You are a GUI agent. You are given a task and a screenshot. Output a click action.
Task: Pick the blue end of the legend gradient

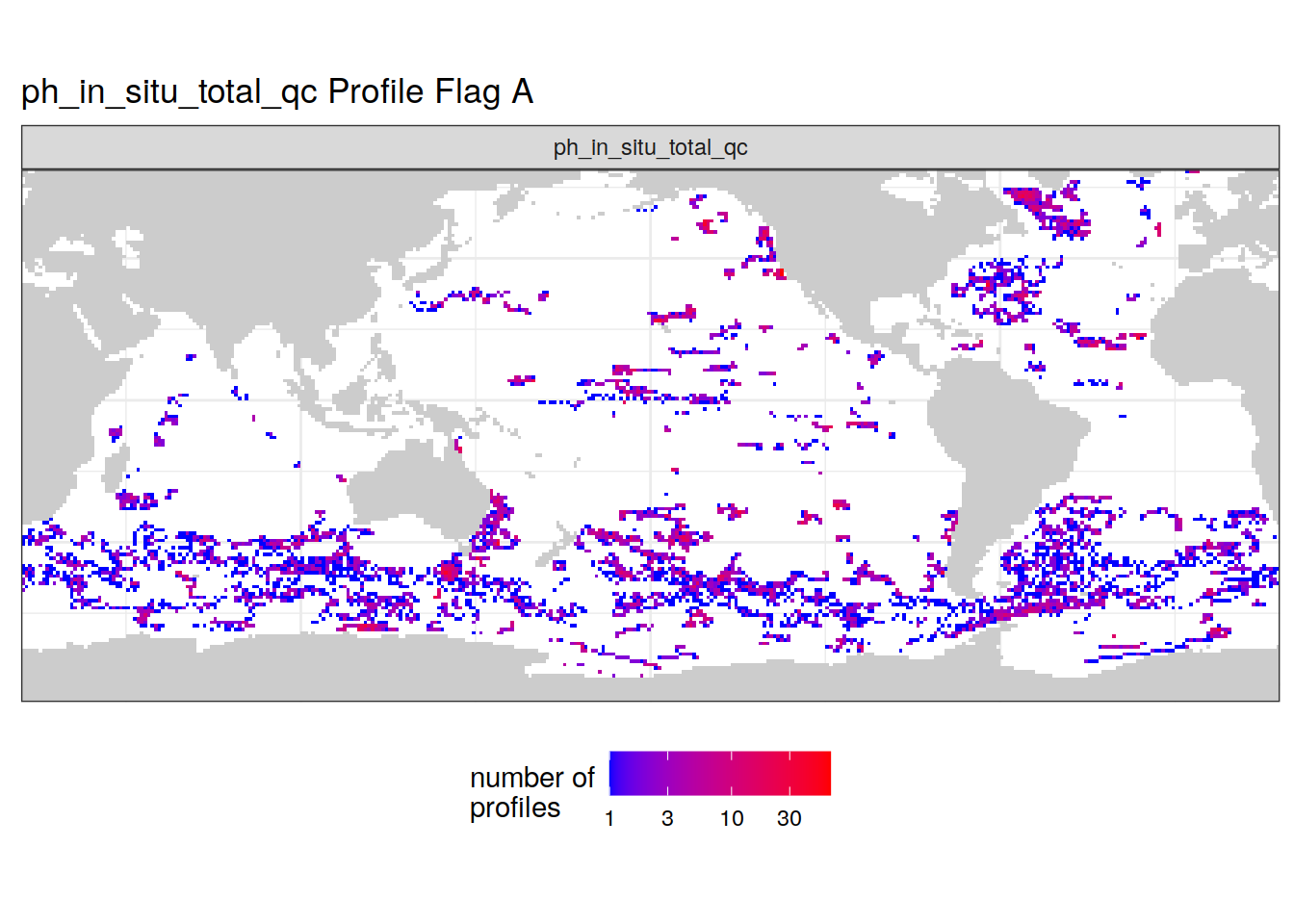pyautogui.click(x=616, y=773)
